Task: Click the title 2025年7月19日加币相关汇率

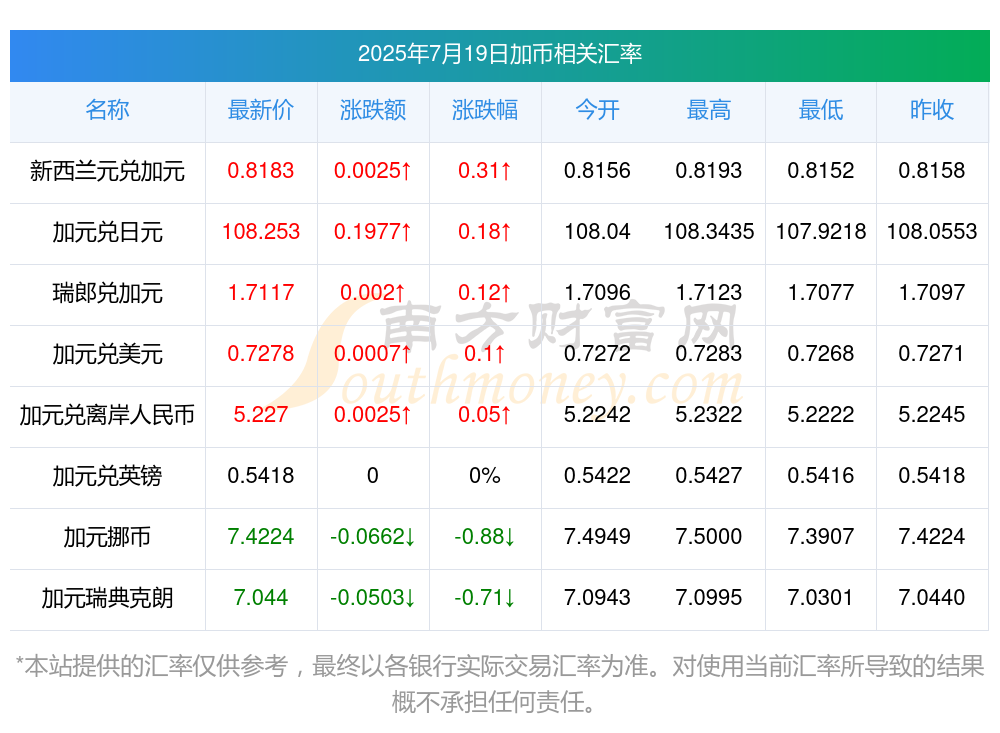Action: [499, 54]
